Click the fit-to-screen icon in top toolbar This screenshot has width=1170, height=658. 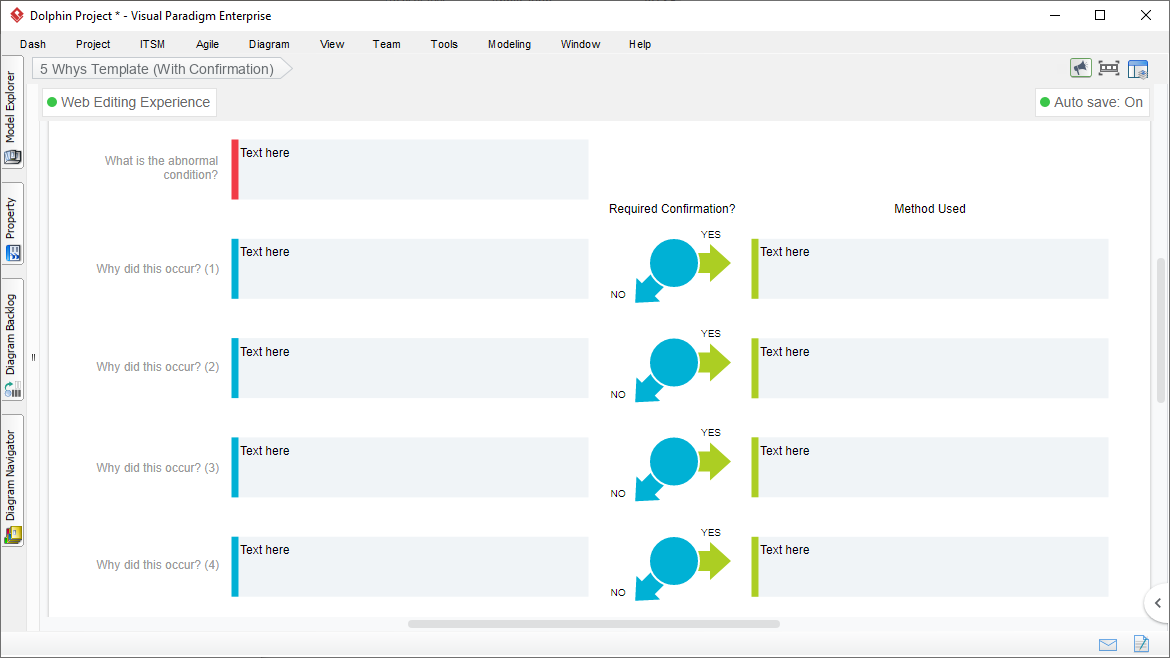[1109, 69]
